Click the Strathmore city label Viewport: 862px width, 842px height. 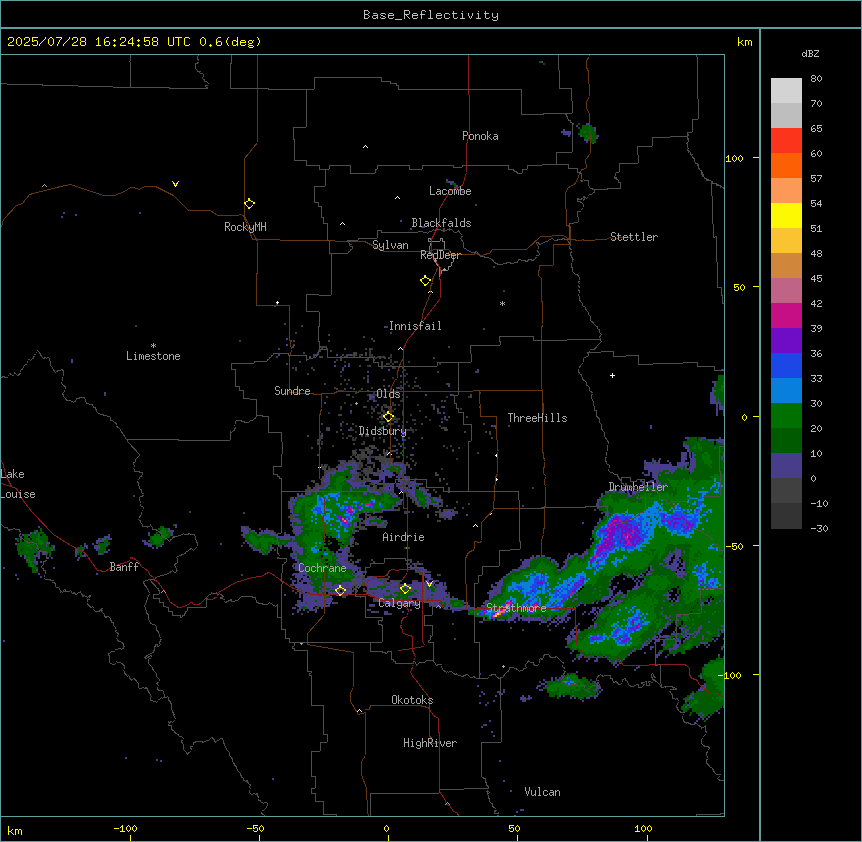coord(516,608)
